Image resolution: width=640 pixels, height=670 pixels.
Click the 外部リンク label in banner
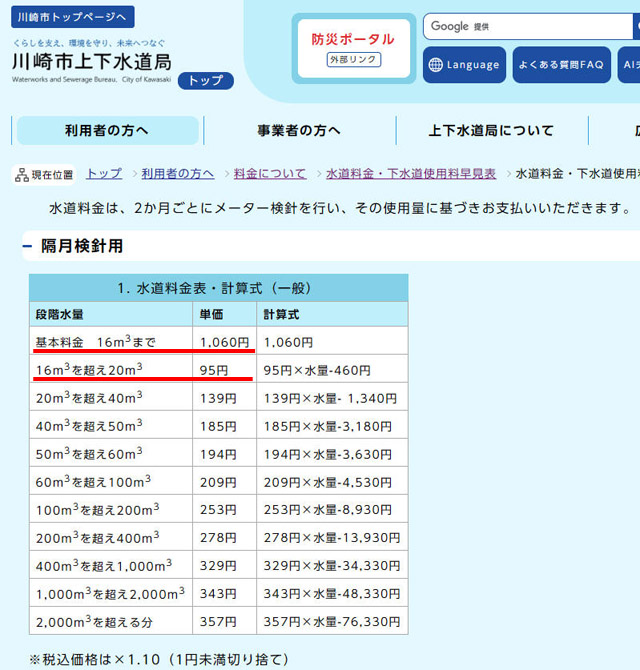(x=354, y=59)
